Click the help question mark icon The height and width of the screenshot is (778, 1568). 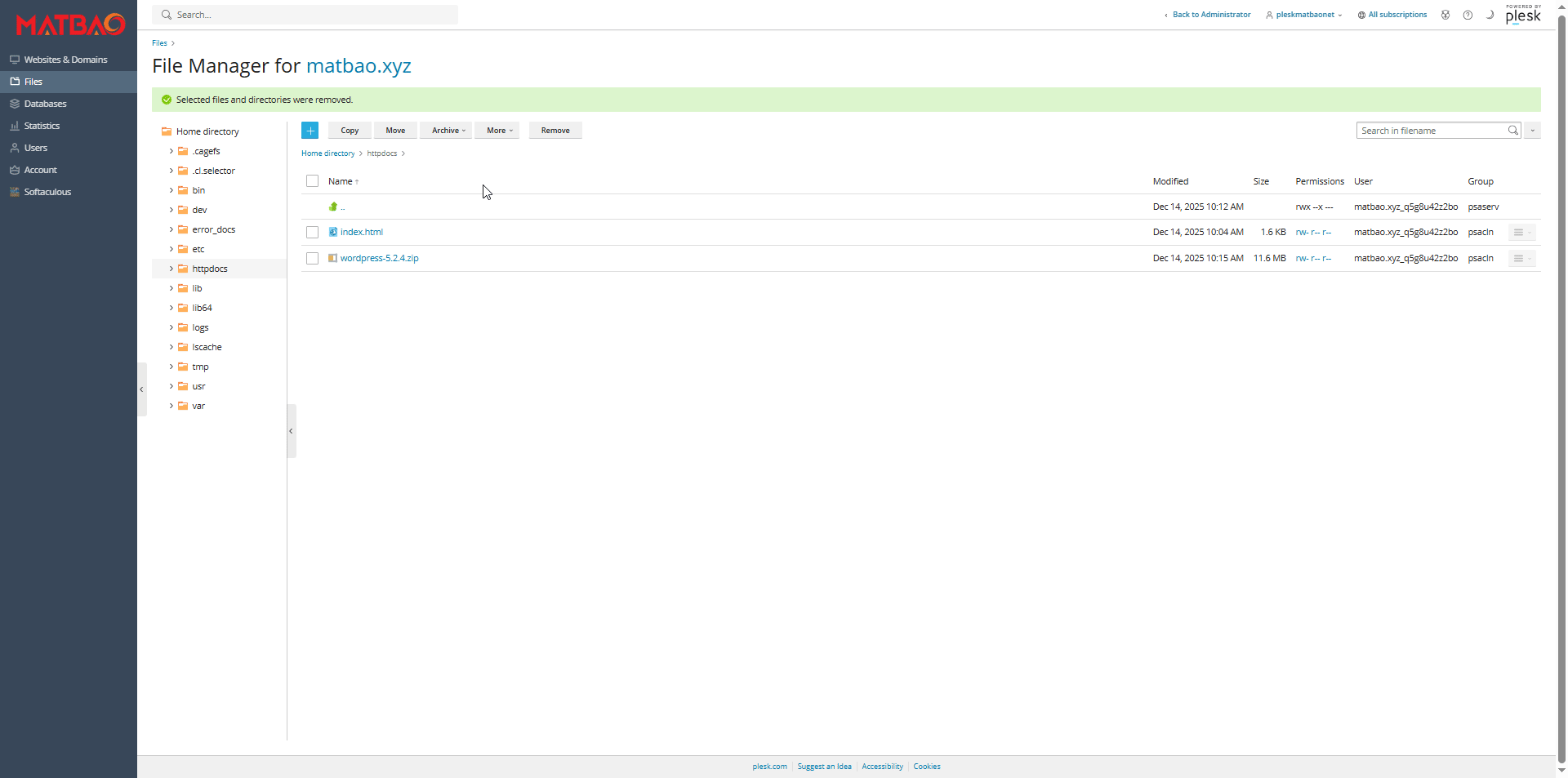point(1468,15)
